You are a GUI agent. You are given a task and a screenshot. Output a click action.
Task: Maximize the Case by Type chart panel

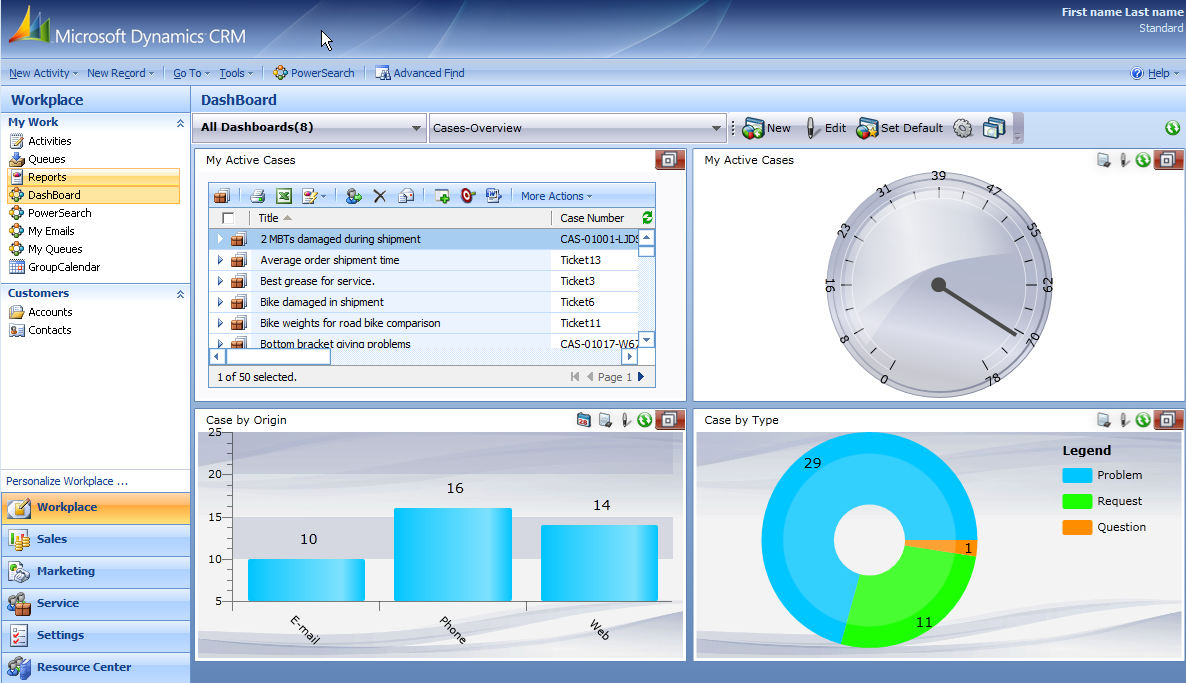(1167, 420)
